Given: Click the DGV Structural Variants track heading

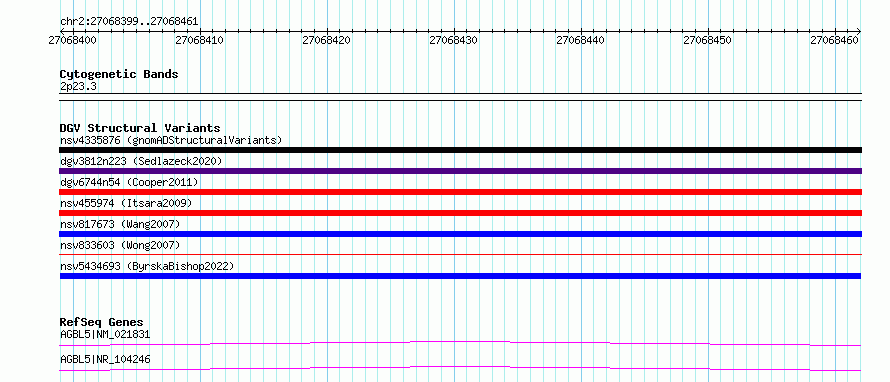Looking at the screenshot, I should (x=140, y=128).
